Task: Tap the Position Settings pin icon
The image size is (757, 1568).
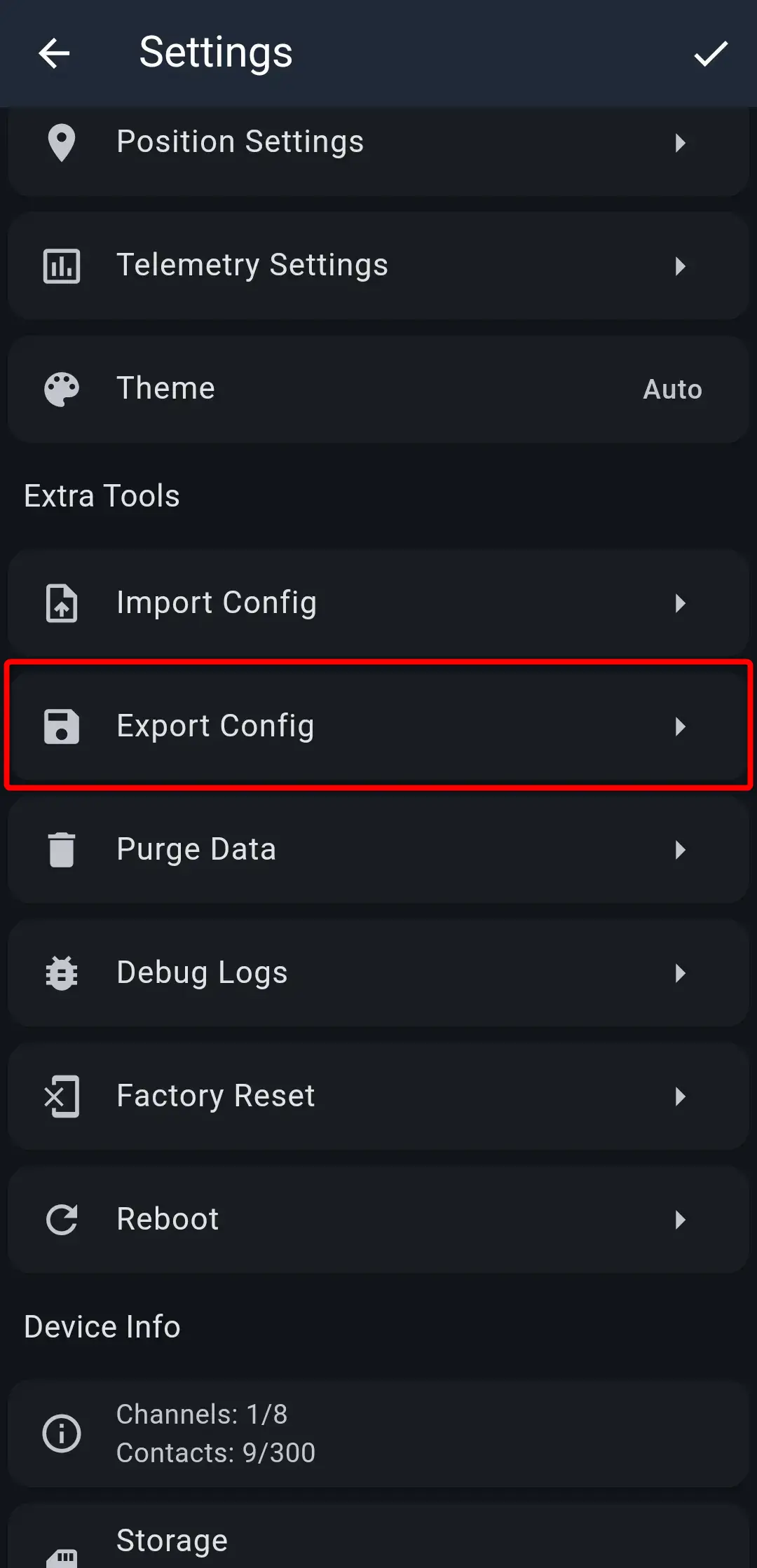Action: tap(62, 142)
